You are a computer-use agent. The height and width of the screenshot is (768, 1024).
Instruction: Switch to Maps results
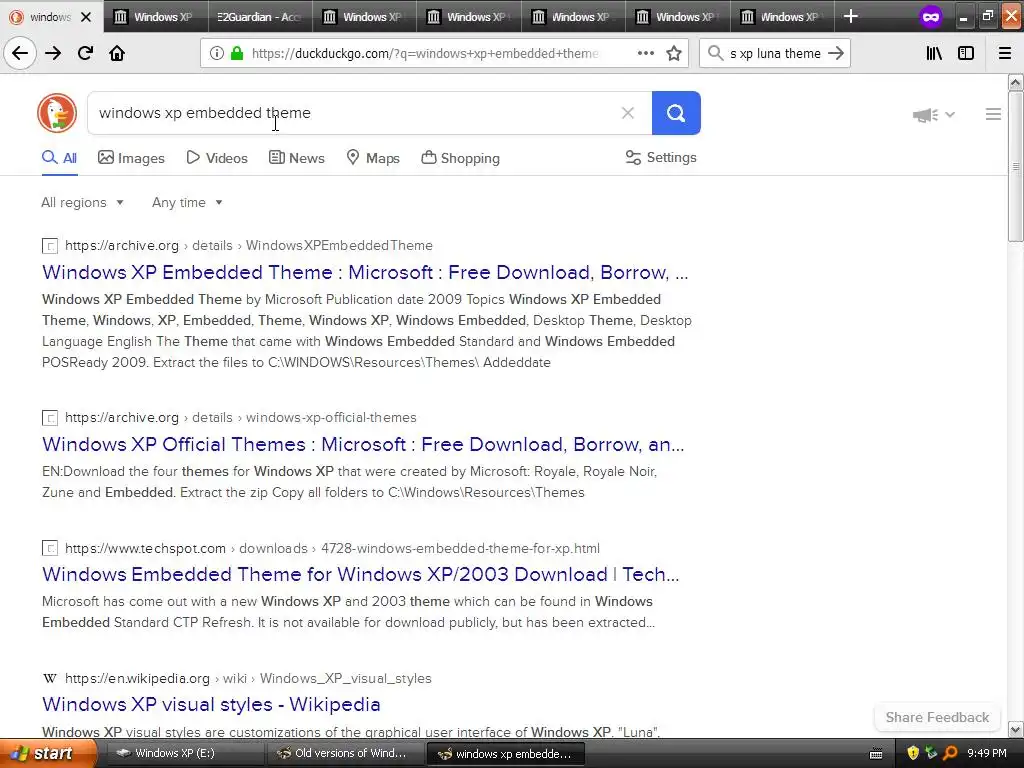coord(373,158)
